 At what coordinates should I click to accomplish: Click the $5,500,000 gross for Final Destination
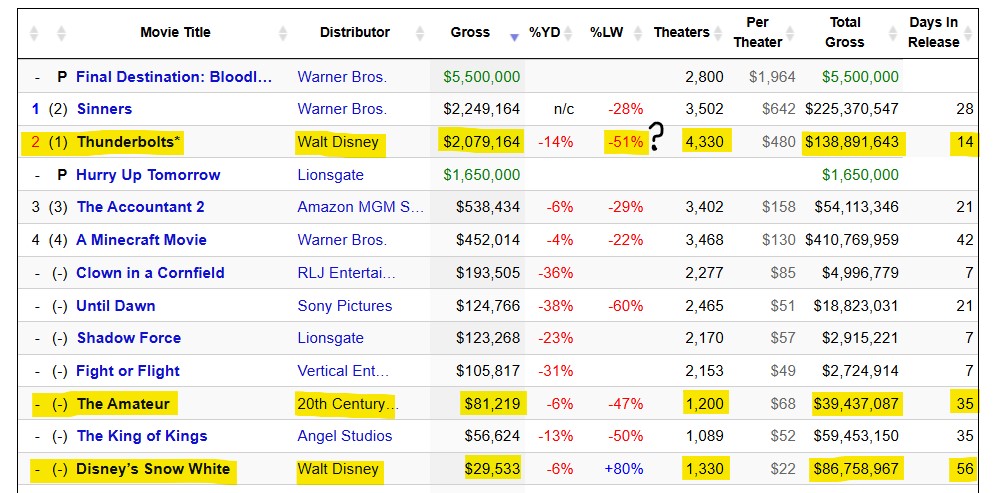click(482, 77)
